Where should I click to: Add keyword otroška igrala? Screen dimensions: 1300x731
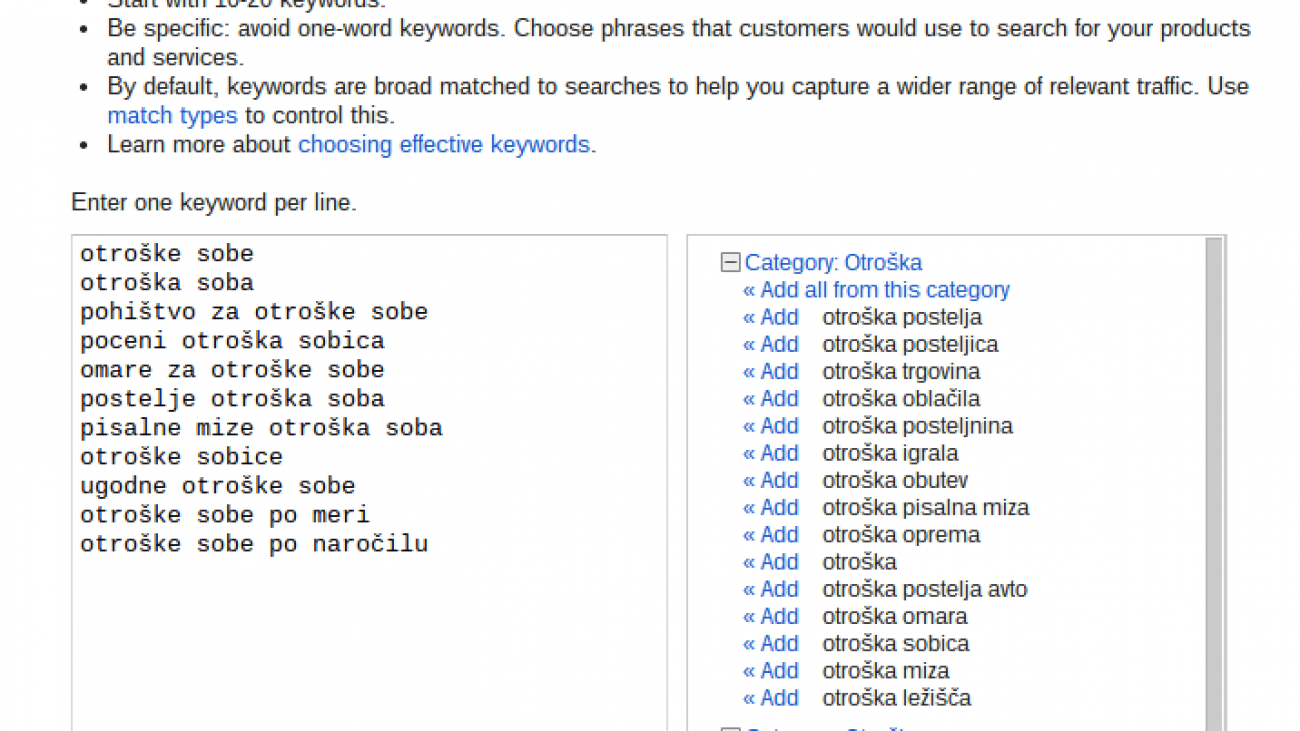click(771, 453)
